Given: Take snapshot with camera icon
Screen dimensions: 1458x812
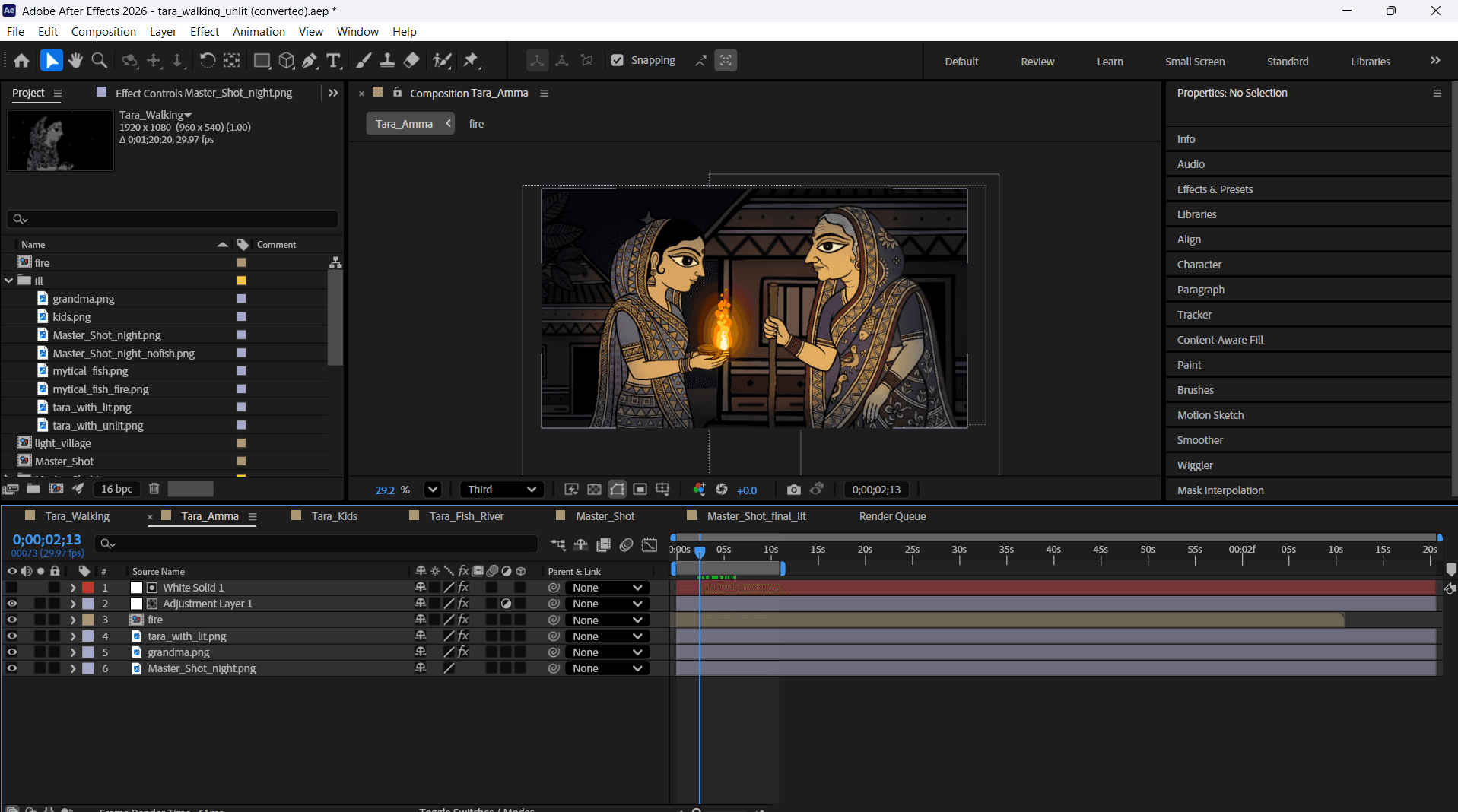Looking at the screenshot, I should pyautogui.click(x=793, y=490).
